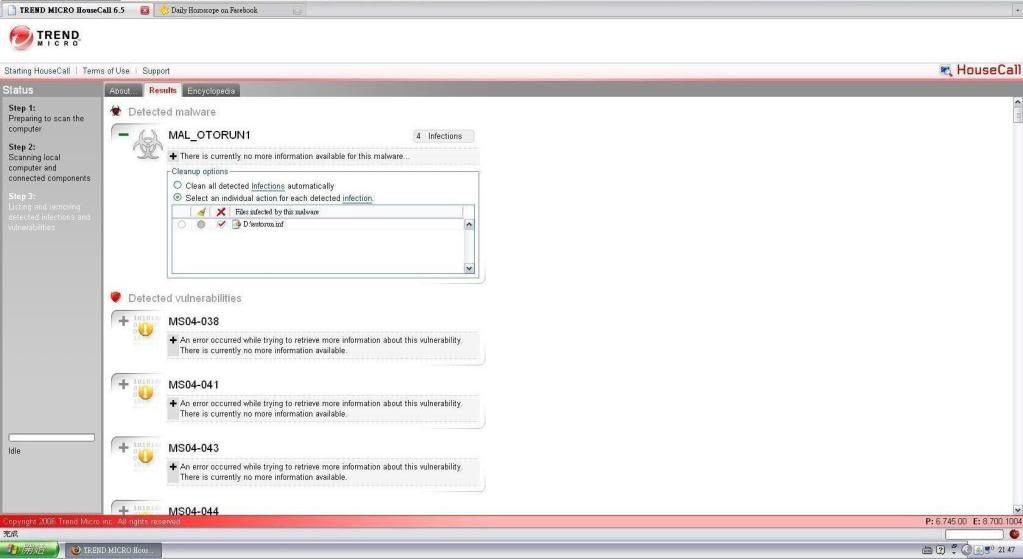The height and width of the screenshot is (559, 1023).
Task: Click the system clock showing 21:47
Action: click(1007, 550)
